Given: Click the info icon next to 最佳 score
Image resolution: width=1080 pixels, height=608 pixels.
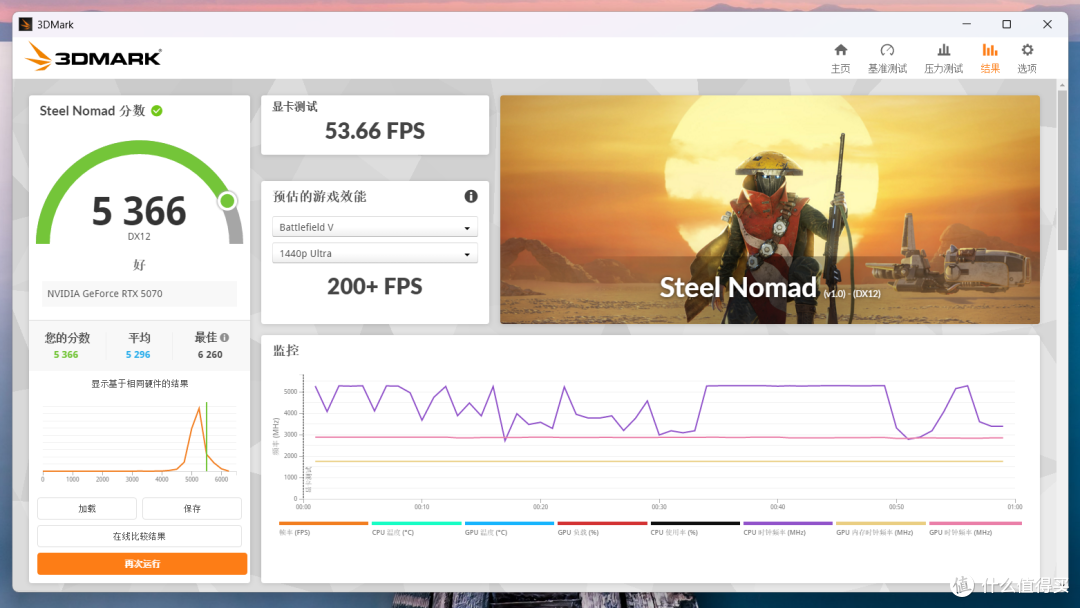Looking at the screenshot, I should 225,337.
